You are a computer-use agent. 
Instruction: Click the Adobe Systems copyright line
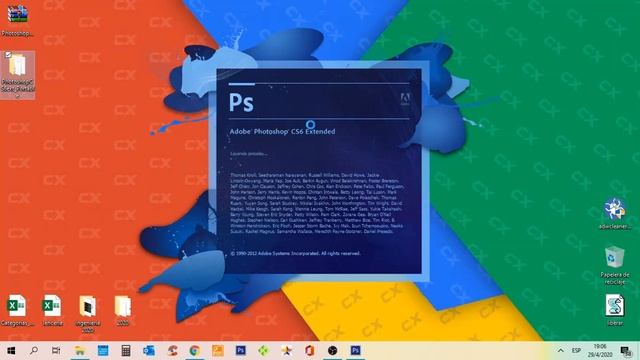pyautogui.click(x=296, y=253)
